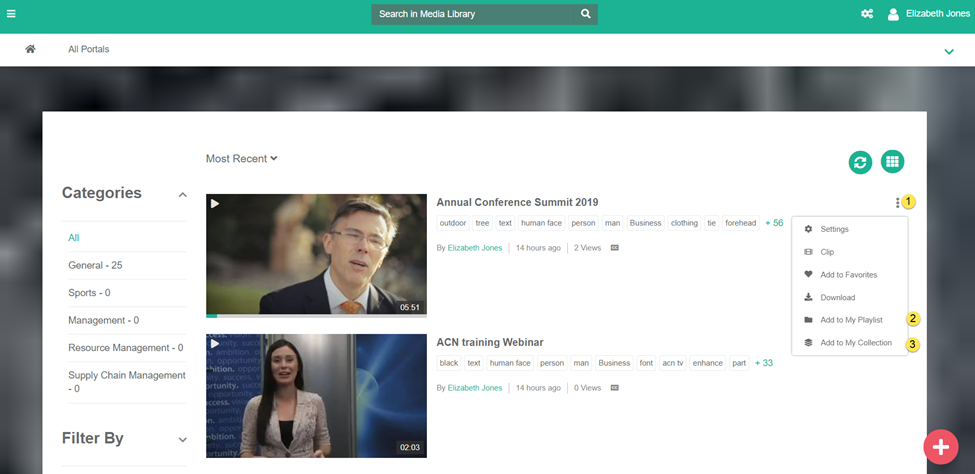Click the search magnifier icon
This screenshot has width=975, height=474.
click(586, 14)
